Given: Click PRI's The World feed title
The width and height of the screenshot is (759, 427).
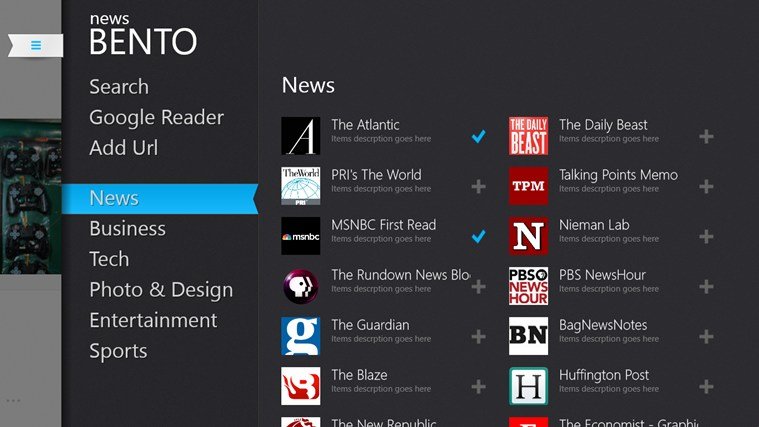Looking at the screenshot, I should (x=376, y=175).
